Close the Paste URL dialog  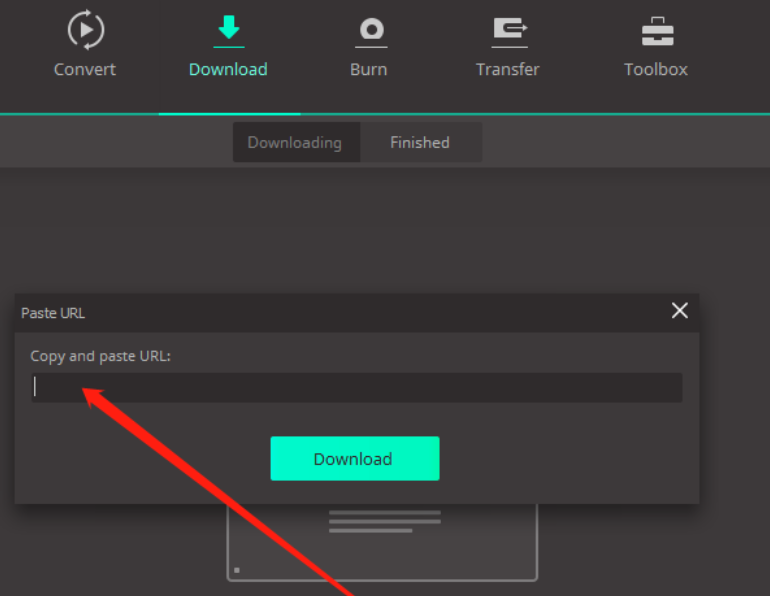pos(680,311)
